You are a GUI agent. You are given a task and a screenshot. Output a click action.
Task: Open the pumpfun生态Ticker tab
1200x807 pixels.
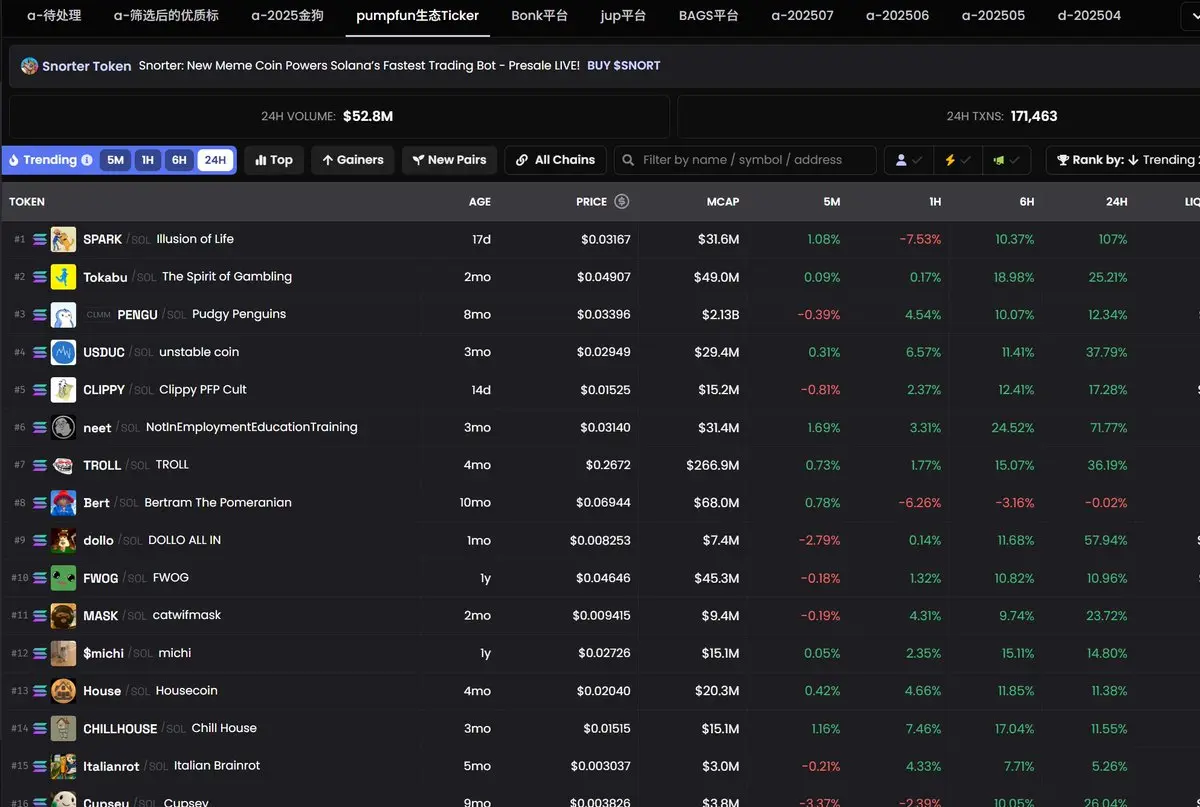pyautogui.click(x=417, y=16)
